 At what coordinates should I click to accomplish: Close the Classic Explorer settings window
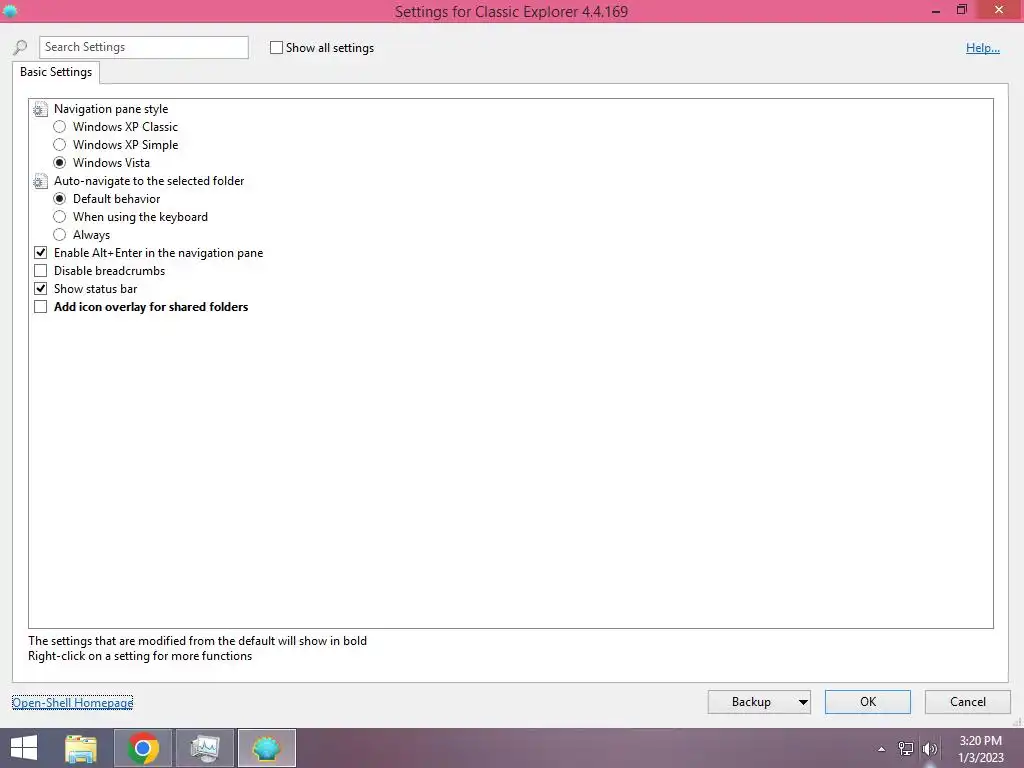(999, 10)
